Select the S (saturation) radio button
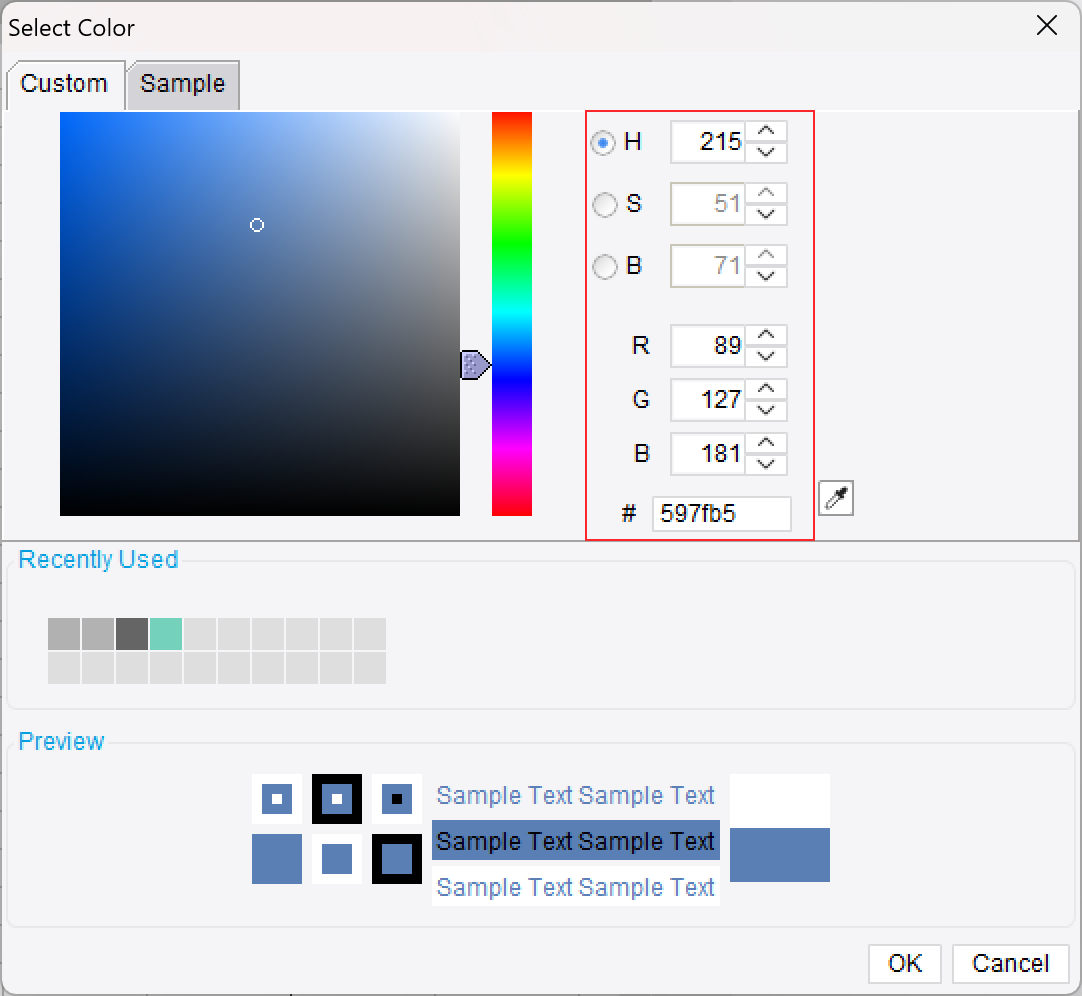 pos(604,204)
